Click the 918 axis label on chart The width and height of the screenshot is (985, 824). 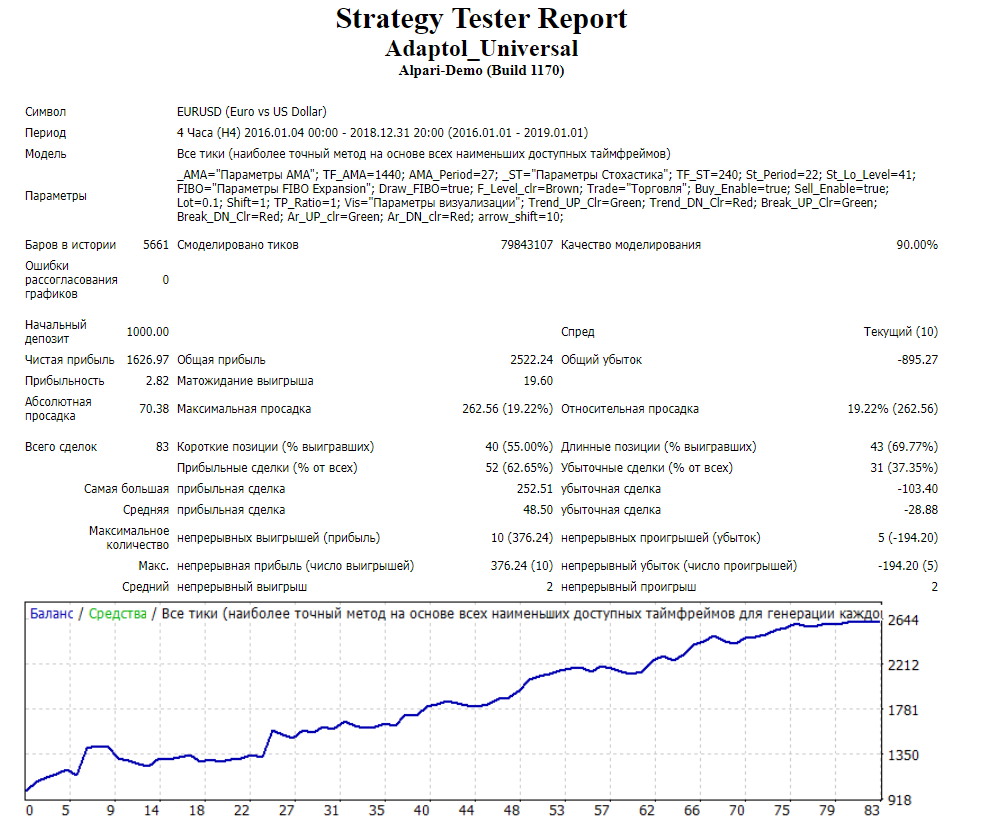click(x=900, y=801)
